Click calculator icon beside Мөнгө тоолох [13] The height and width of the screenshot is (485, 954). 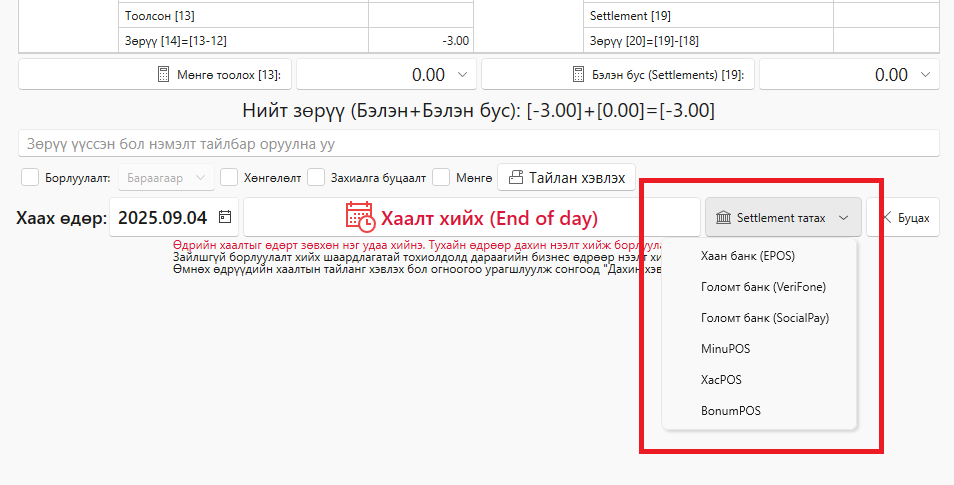click(x=163, y=75)
